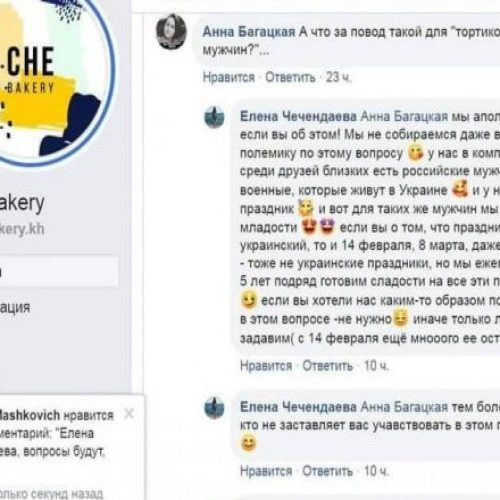Like Елена Чечендаева's long reply via Нравится
Screen dimensions: 500x500
(x=266, y=366)
